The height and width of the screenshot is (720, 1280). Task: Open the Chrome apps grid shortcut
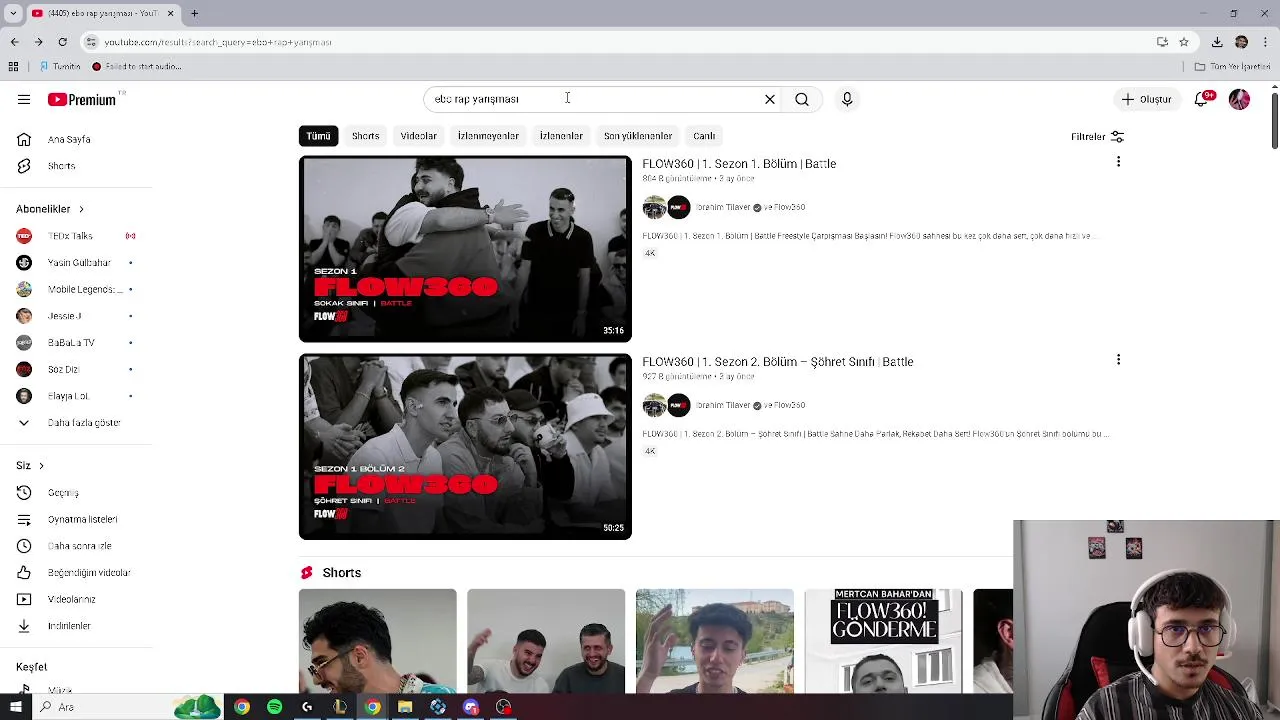(x=13, y=67)
